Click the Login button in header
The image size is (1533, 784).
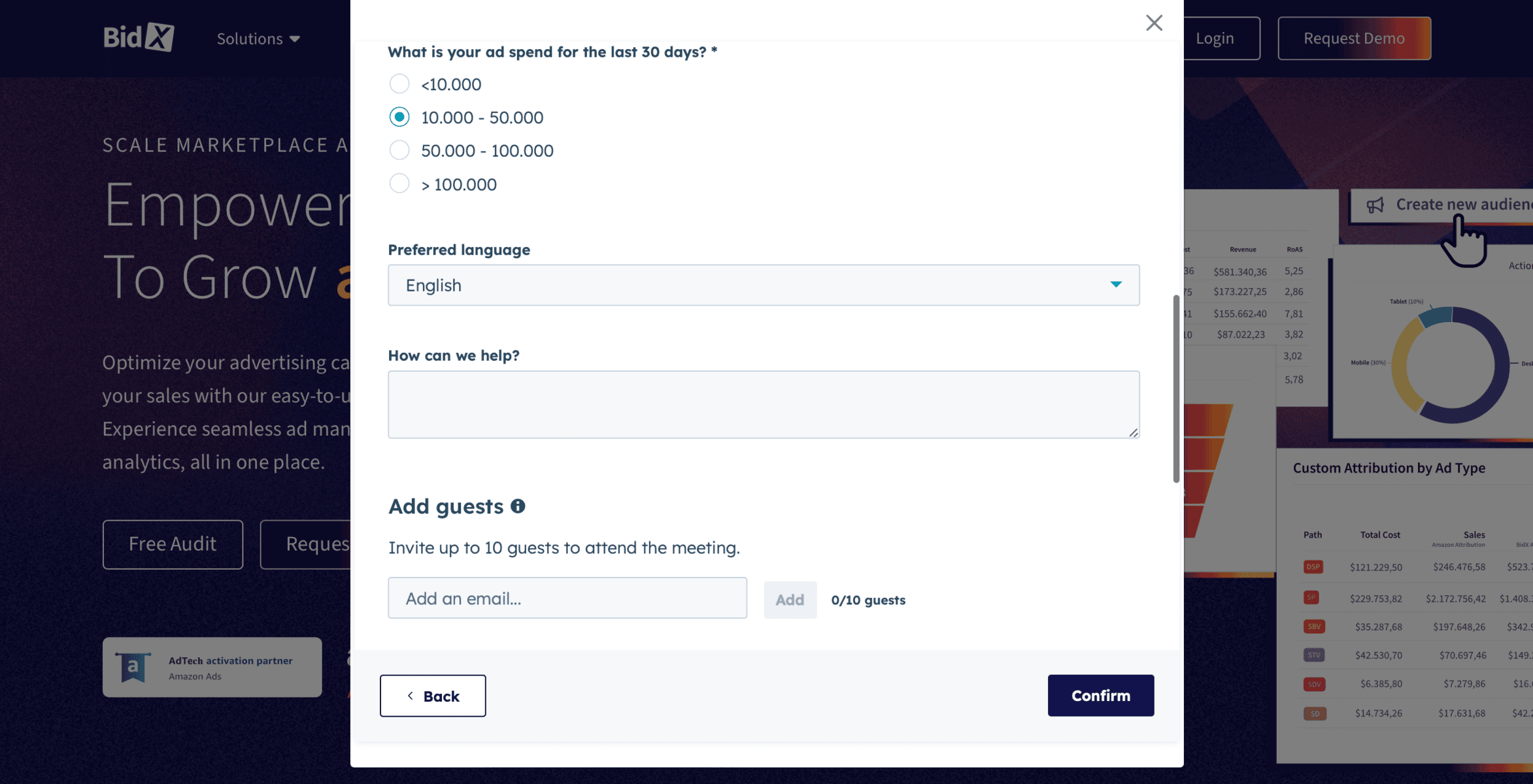tap(1215, 39)
